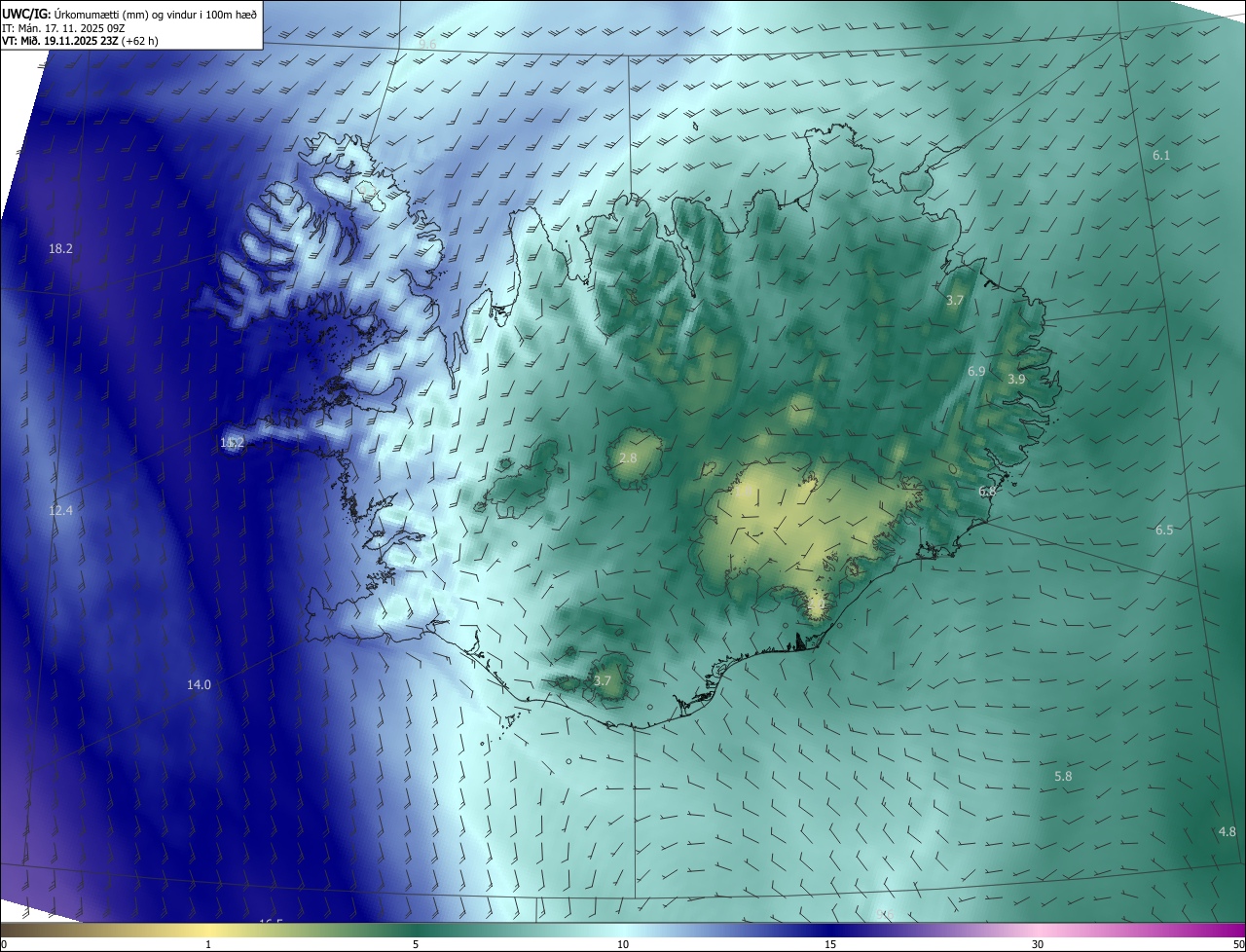Click the colour scale tick labelled 30
Screen dimensions: 1246x952
(x=1038, y=944)
